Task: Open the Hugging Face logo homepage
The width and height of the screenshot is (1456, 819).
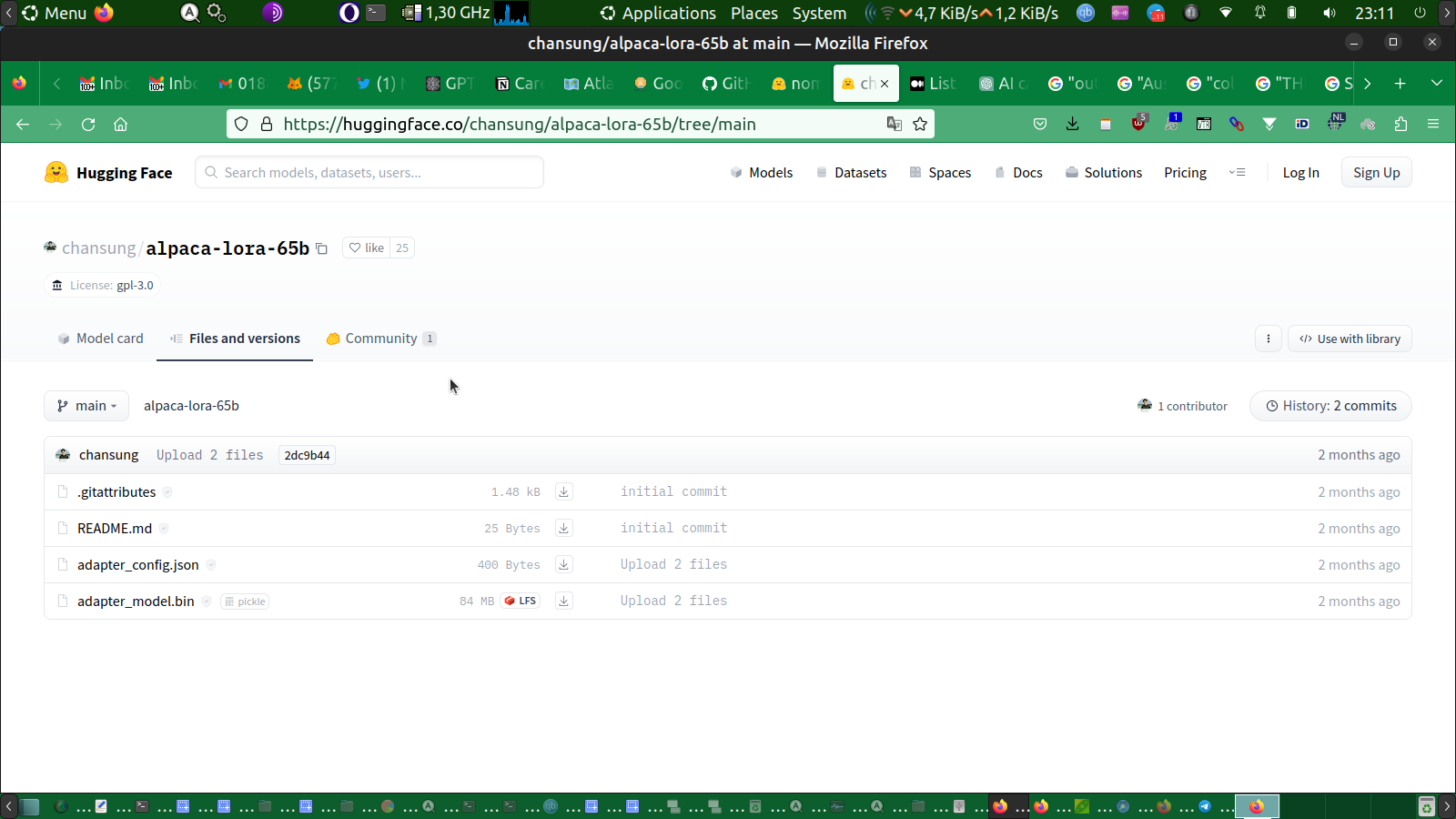Action: [x=108, y=173]
